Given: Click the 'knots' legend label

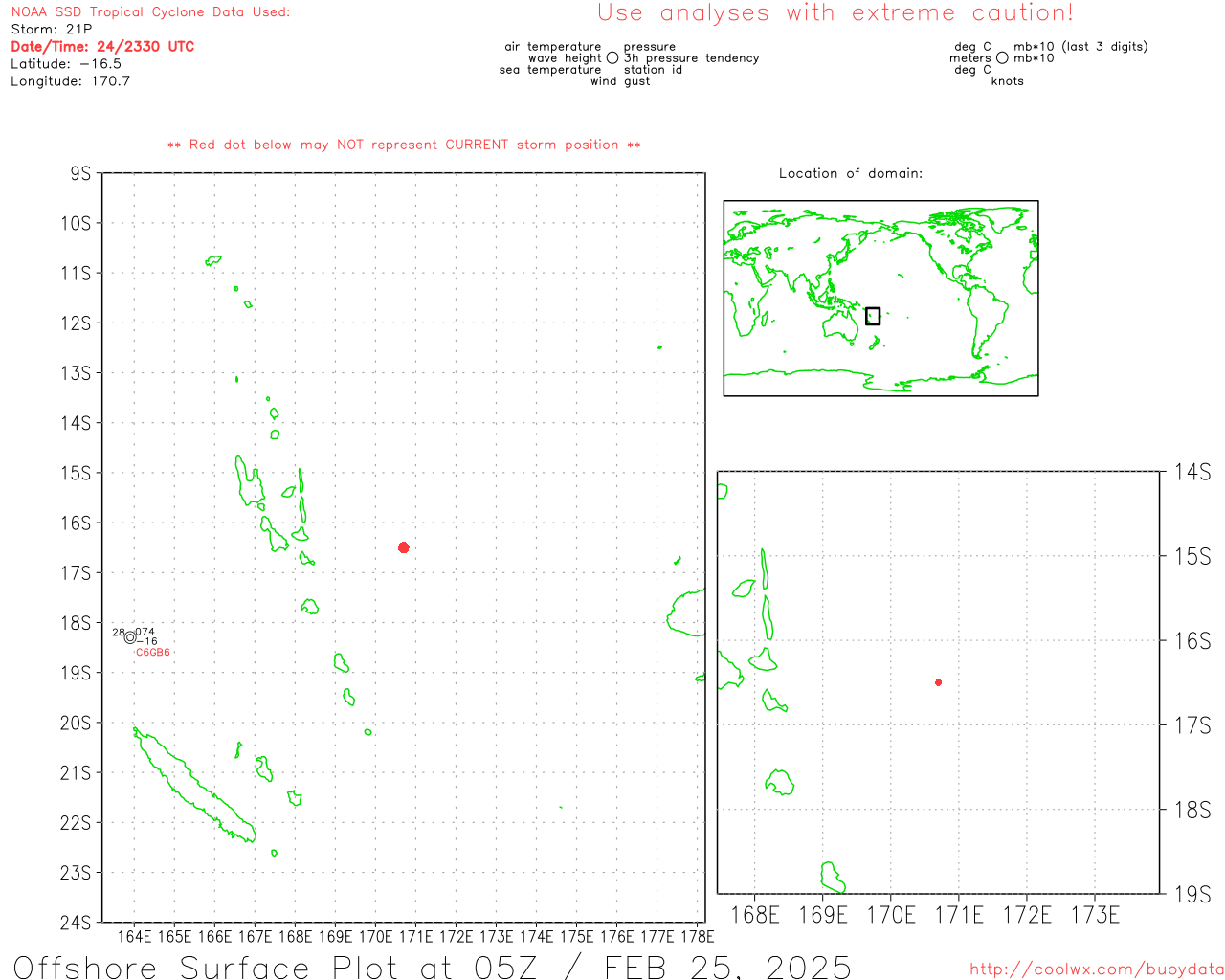Looking at the screenshot, I should pyautogui.click(x=1008, y=81).
